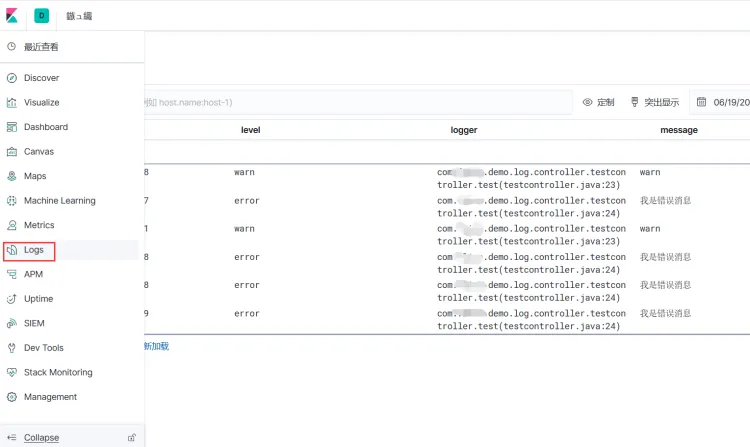The image size is (750, 447).
Task: Click the clock icon for recently viewed
Action: 11,46
